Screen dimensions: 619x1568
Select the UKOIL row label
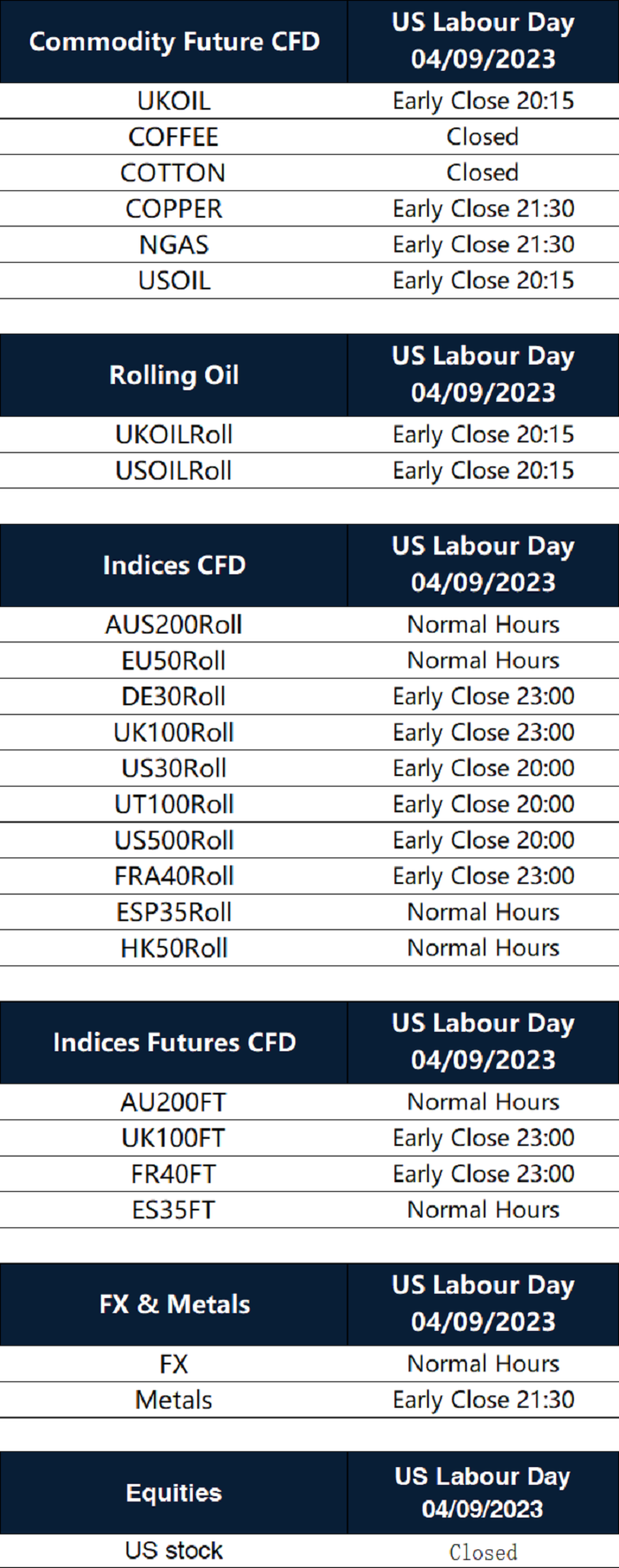click(174, 101)
